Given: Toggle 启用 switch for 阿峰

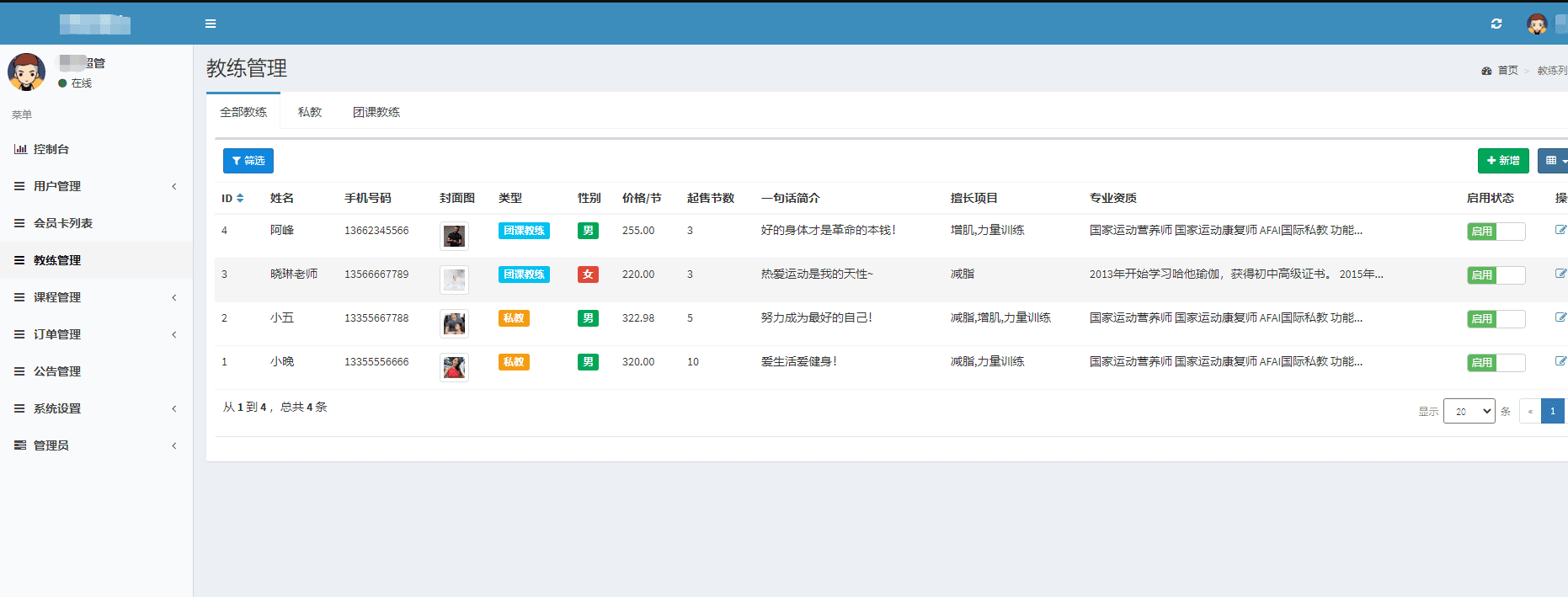Looking at the screenshot, I should pos(1496,232).
